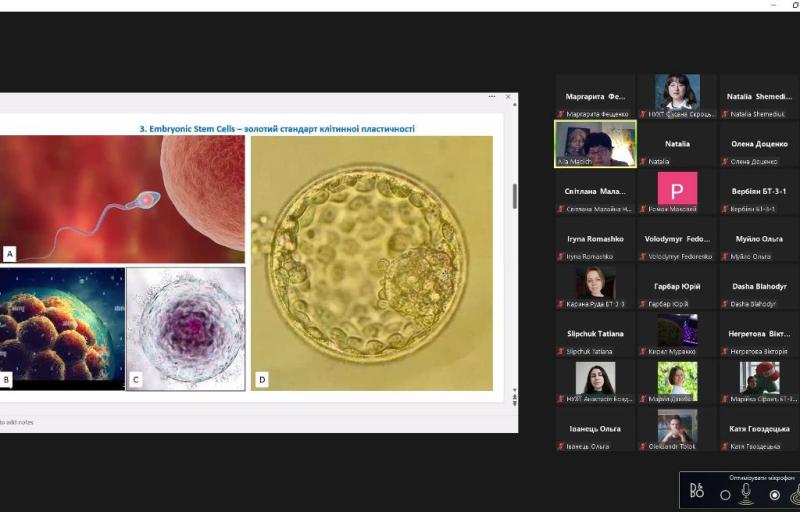Click the 'B' label box on slide
Viewport: 800px width, 512px height.
click(x=6, y=379)
